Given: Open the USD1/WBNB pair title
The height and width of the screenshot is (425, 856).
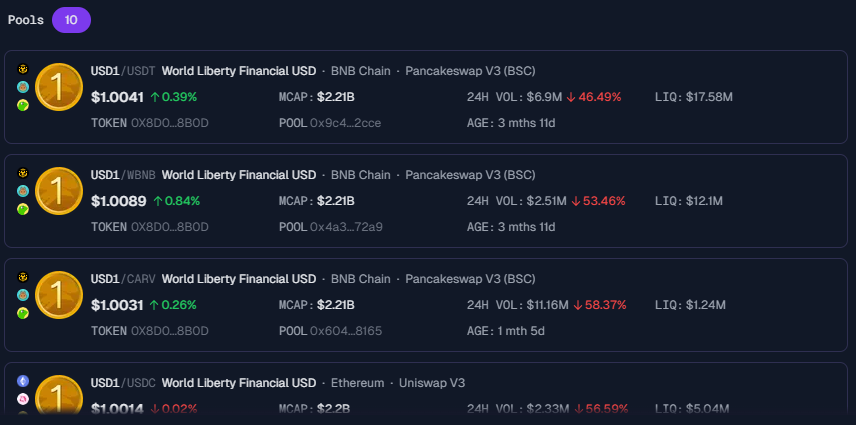Looking at the screenshot, I should (x=124, y=175).
